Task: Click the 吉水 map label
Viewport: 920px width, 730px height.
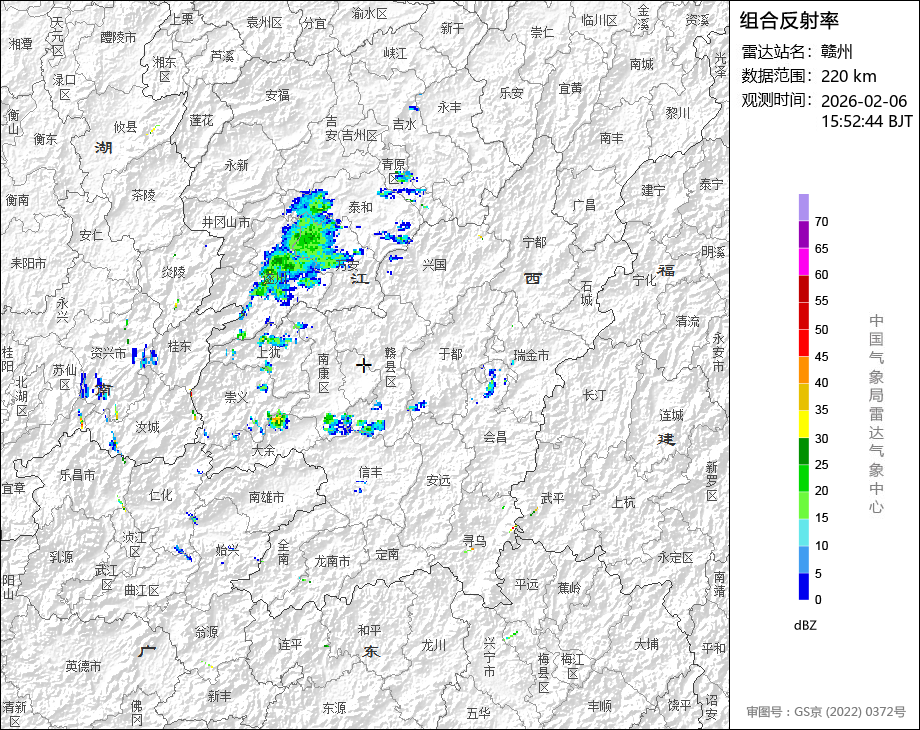Action: (x=404, y=124)
